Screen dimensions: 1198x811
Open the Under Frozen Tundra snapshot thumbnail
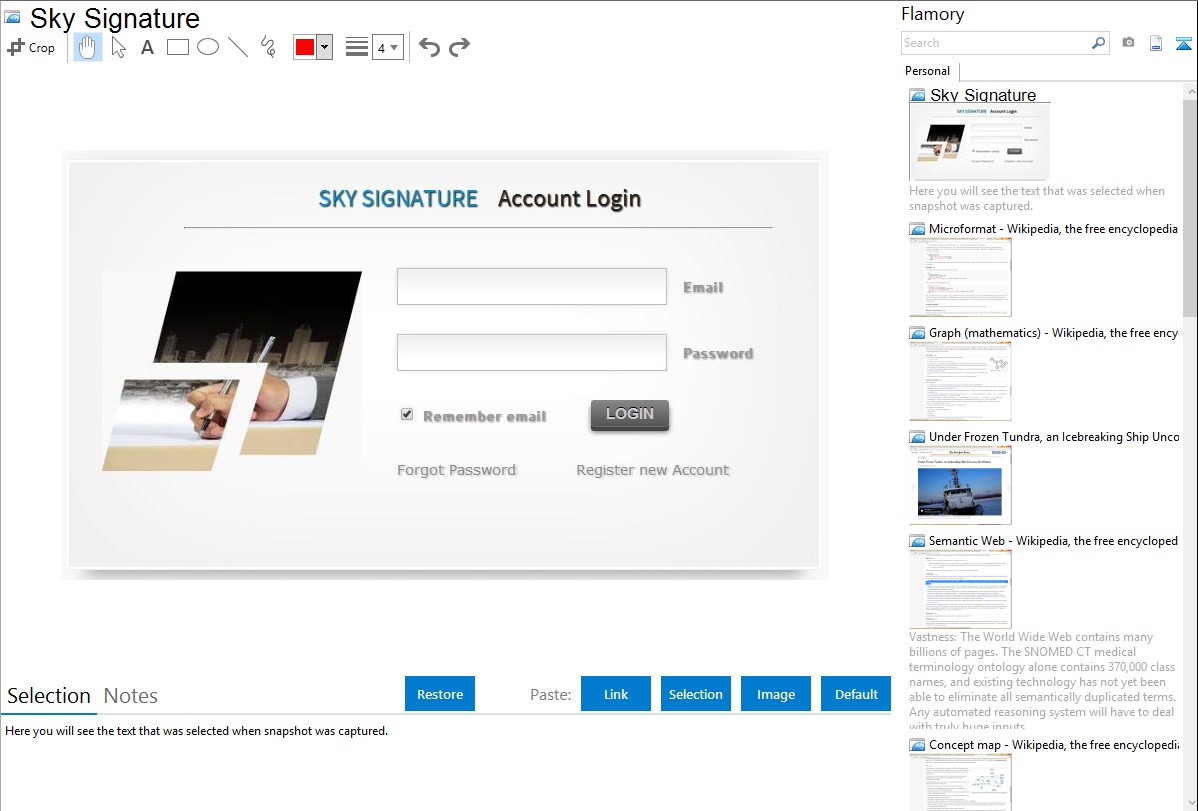click(x=960, y=485)
